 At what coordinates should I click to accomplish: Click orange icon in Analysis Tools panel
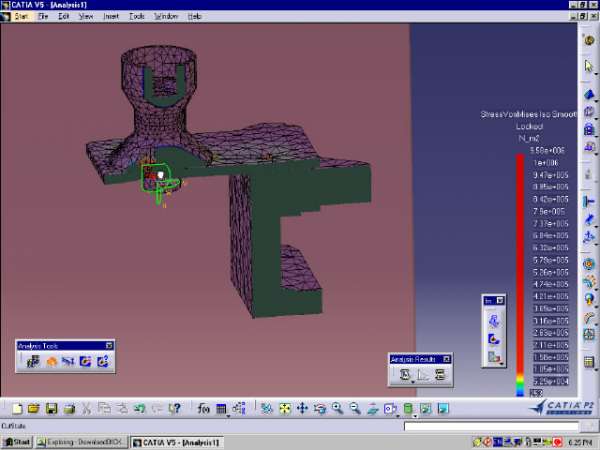[x=51, y=361]
